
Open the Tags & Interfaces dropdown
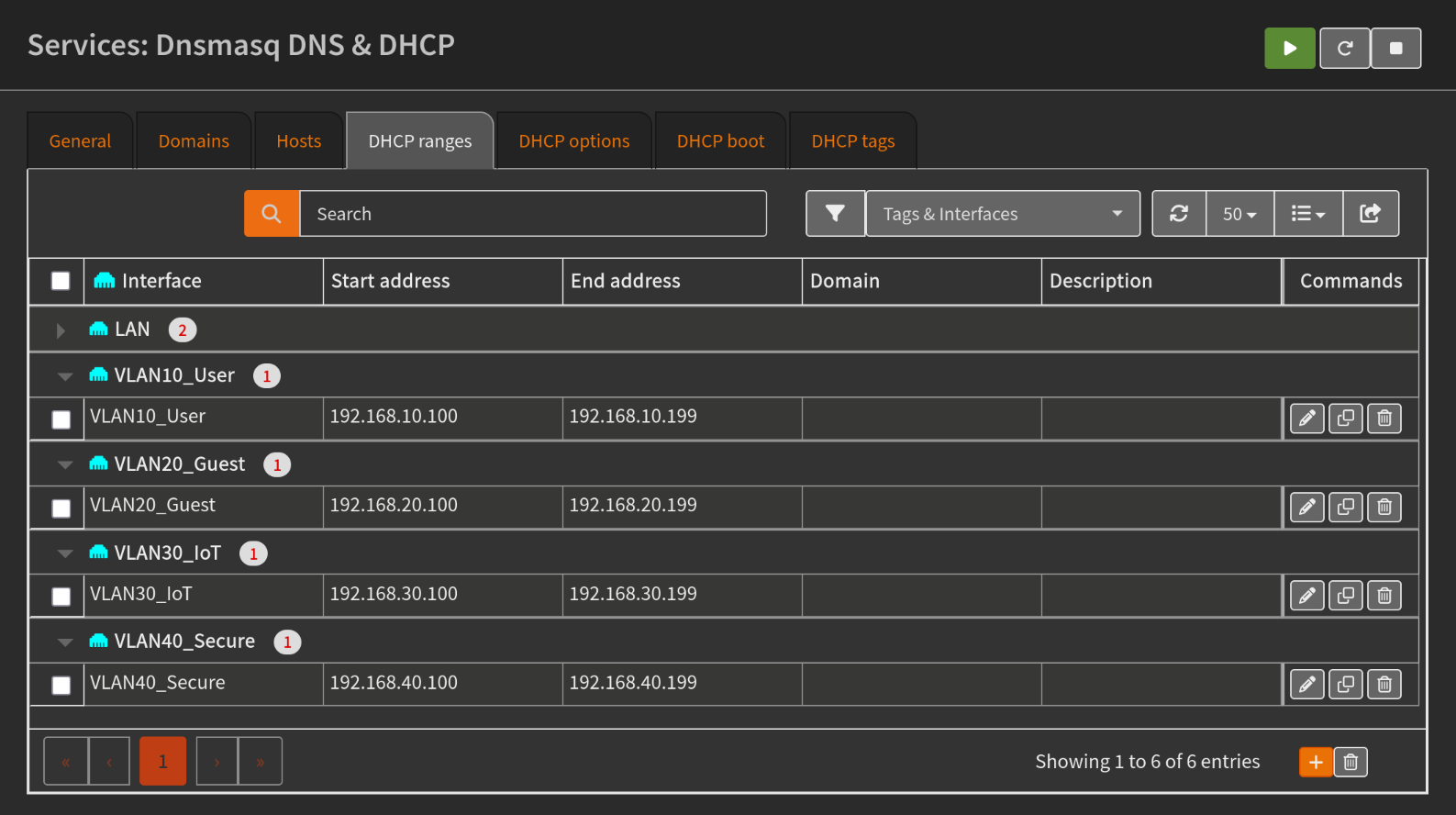point(1002,214)
